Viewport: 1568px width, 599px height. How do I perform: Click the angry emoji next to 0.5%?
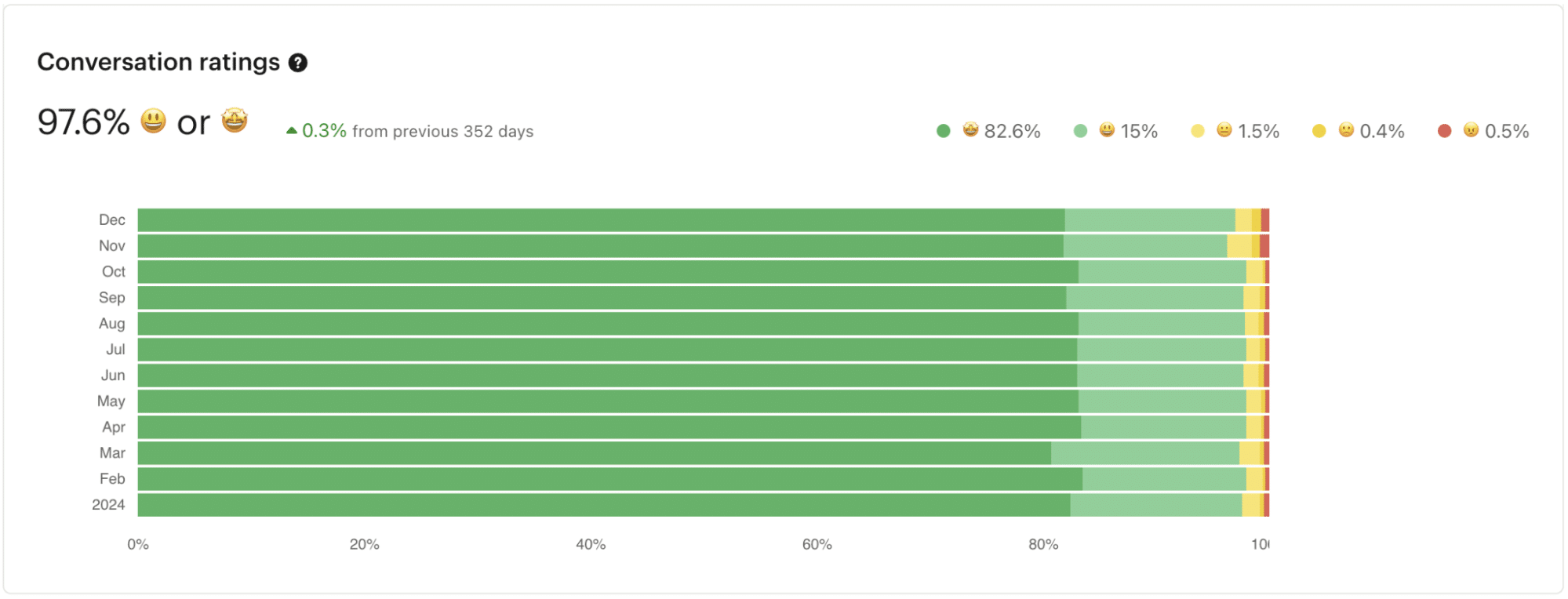[x=1471, y=130]
